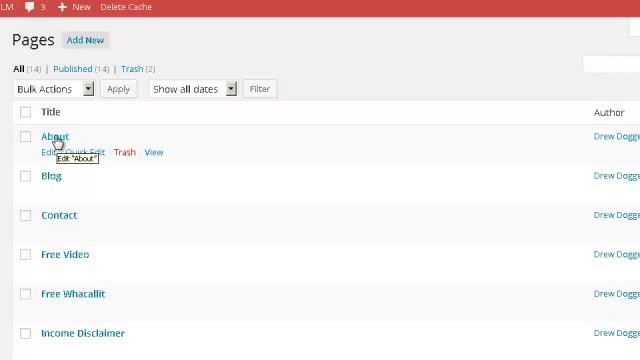Check the Contact page checkbox
This screenshot has height=360, width=640.
point(25,215)
